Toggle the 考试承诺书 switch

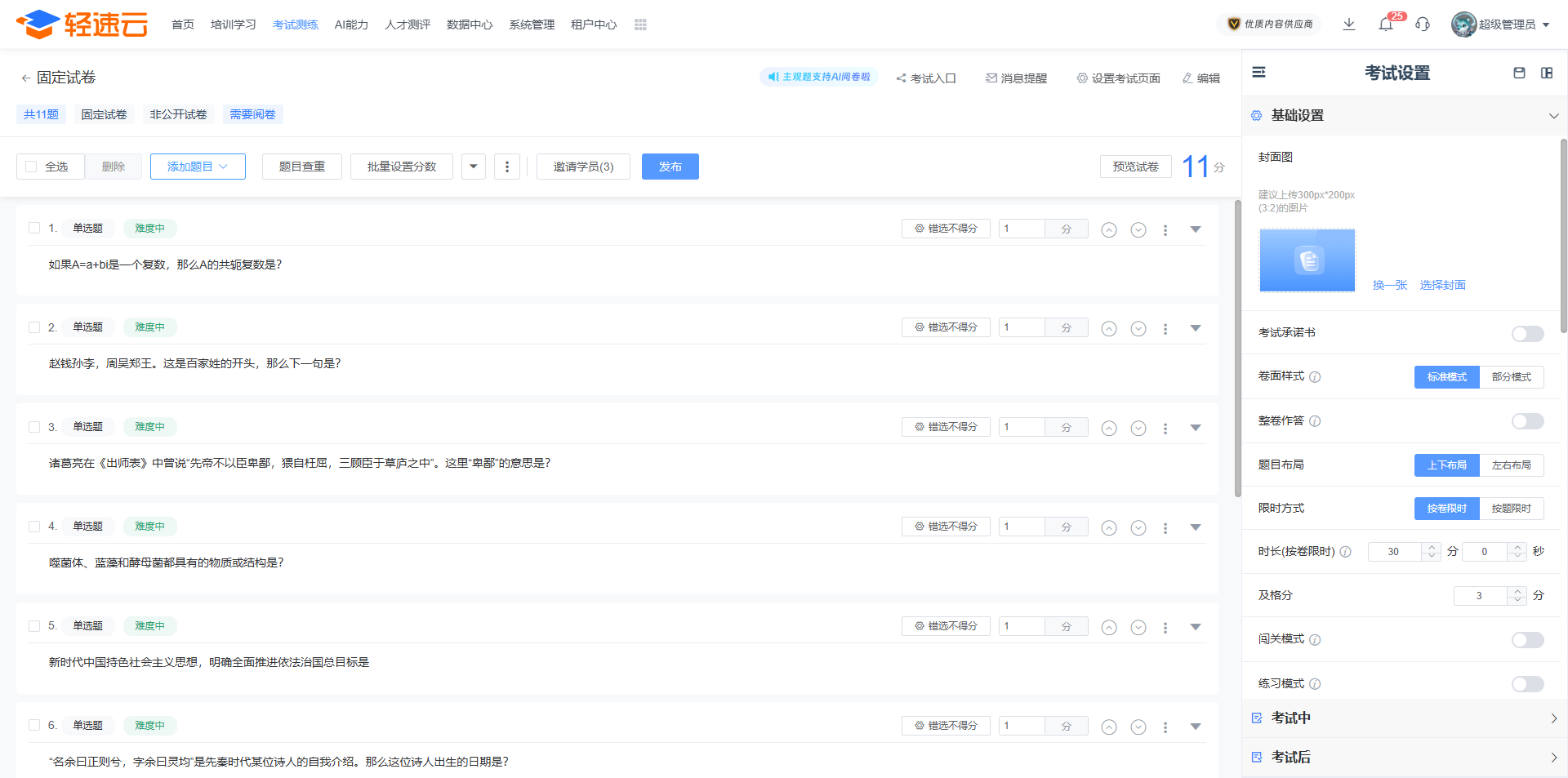(1527, 334)
